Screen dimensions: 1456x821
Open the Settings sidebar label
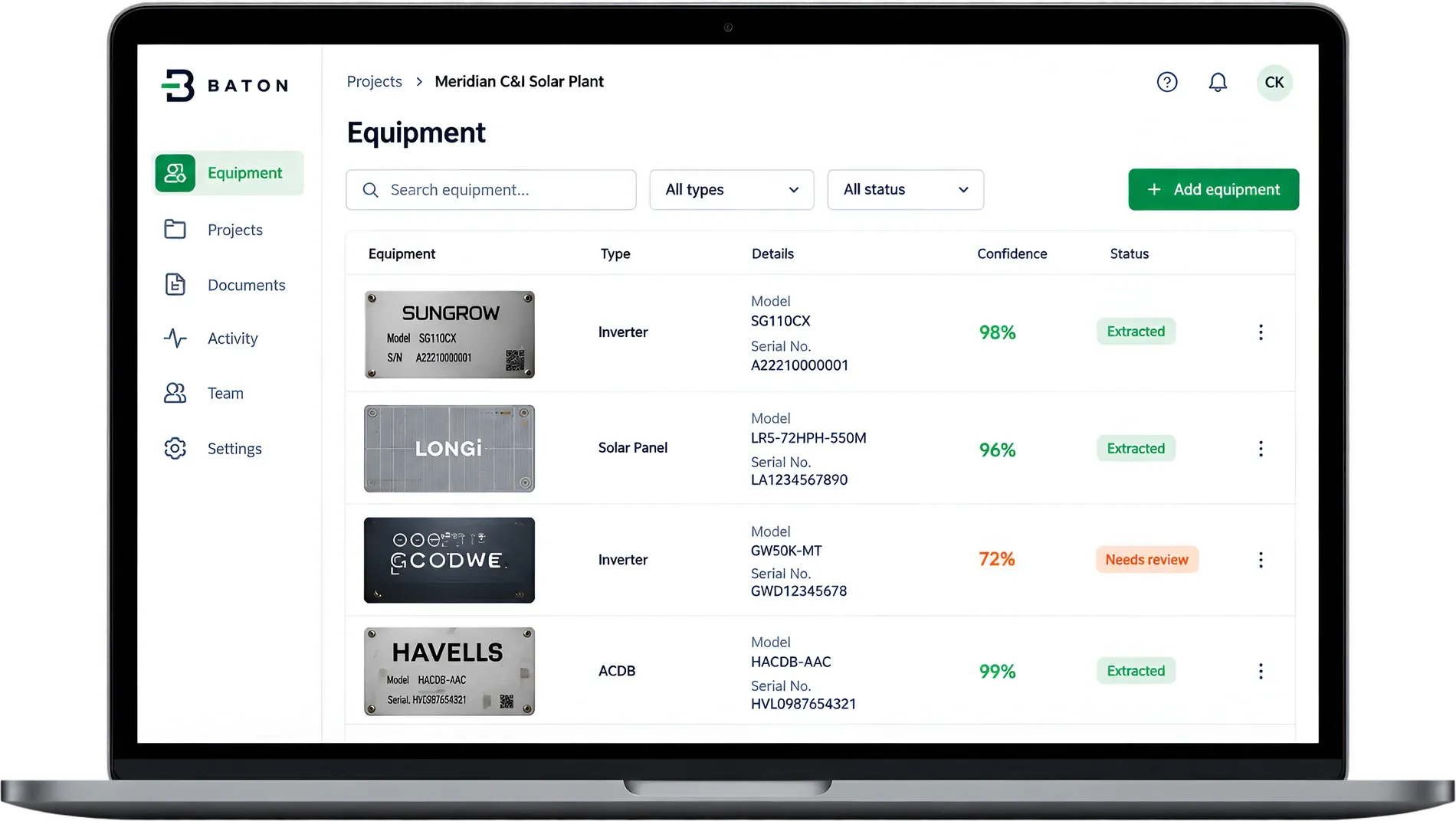coord(234,449)
